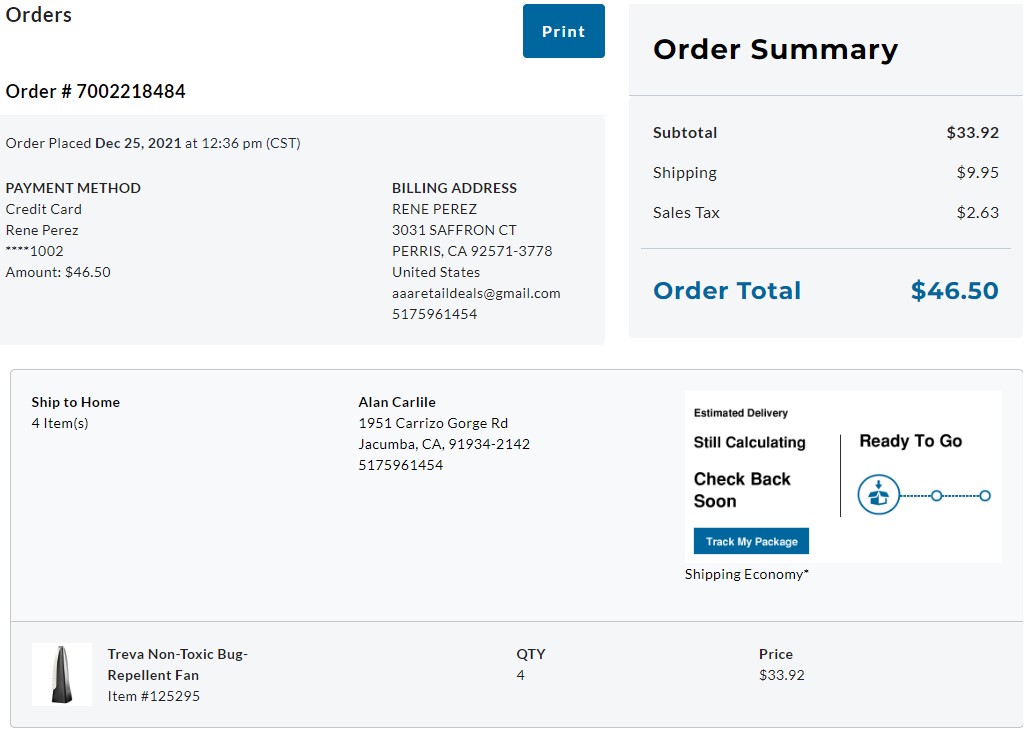Click the Orders page heading
Viewport: 1027px width, 736px height.
click(x=39, y=14)
